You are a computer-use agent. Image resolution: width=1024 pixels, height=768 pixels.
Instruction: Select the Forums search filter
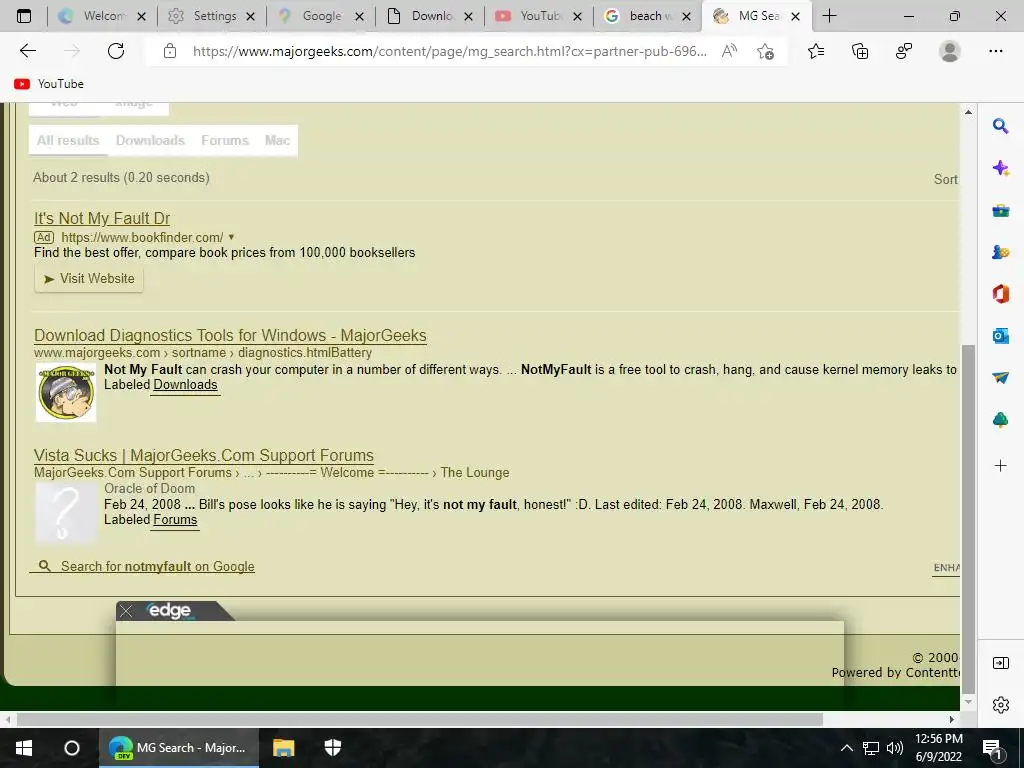(225, 140)
